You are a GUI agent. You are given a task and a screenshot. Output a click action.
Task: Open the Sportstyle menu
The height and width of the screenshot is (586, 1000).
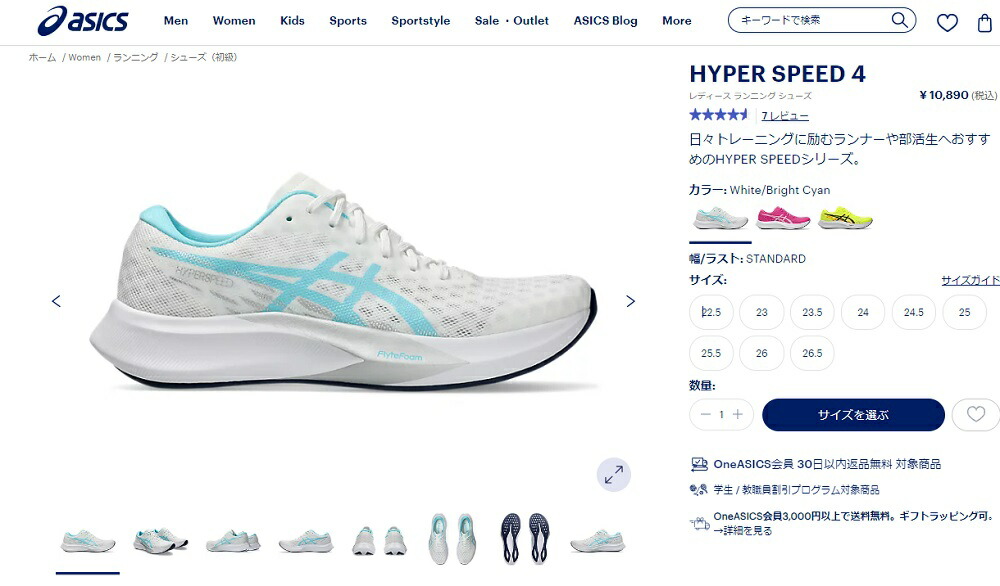(420, 20)
